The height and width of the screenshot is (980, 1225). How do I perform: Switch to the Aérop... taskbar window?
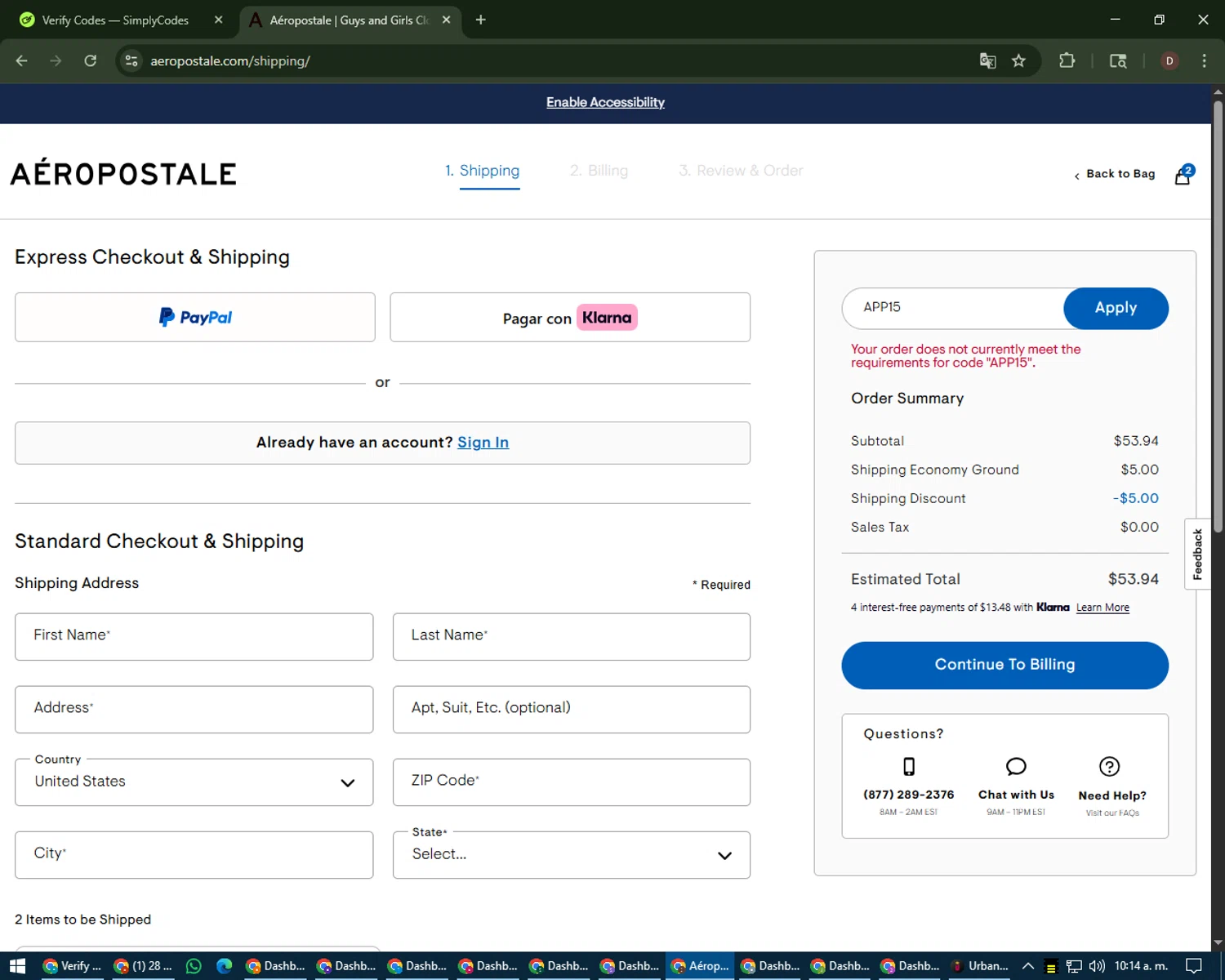(x=700, y=966)
